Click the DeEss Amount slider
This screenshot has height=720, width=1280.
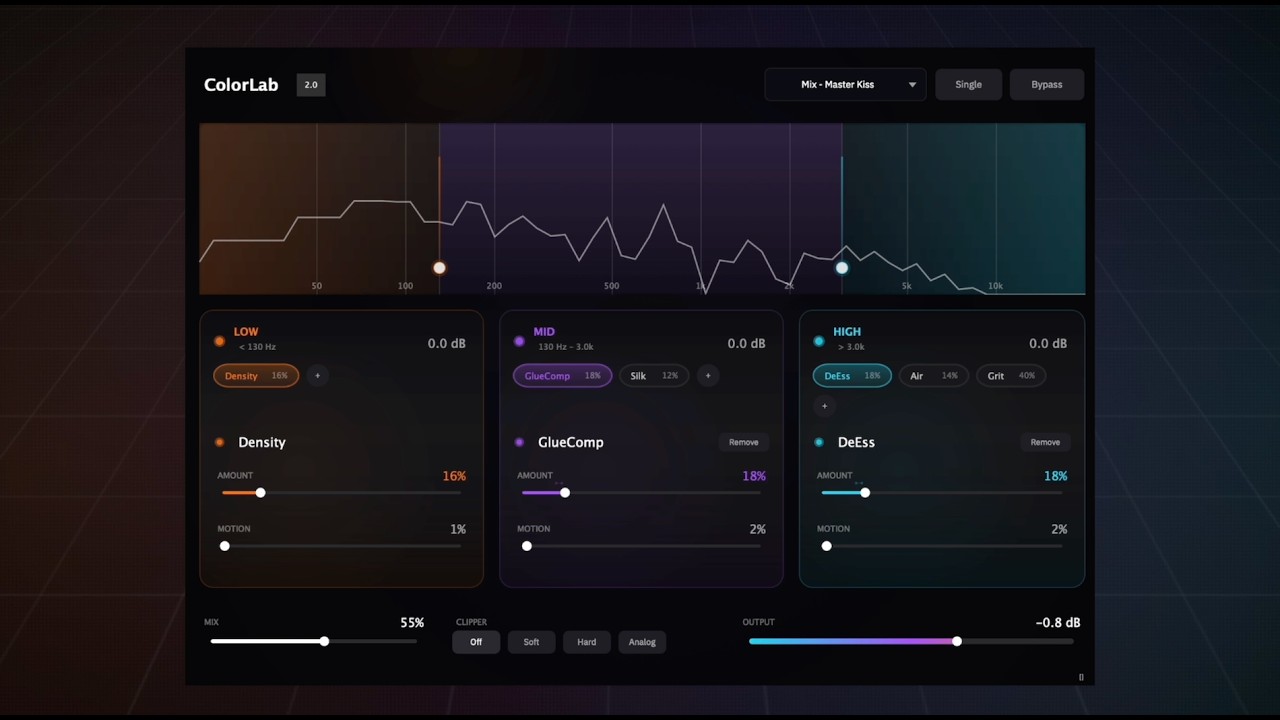pos(943,493)
